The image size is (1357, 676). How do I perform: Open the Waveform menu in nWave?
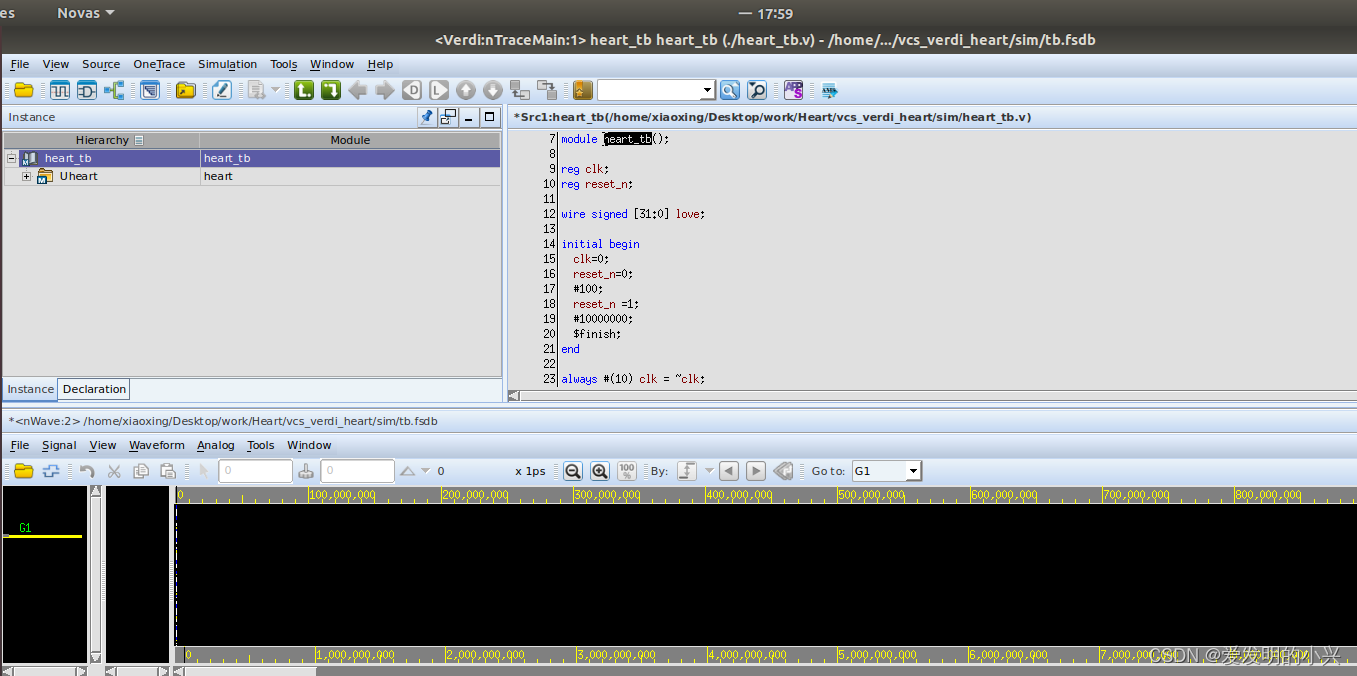click(x=157, y=445)
